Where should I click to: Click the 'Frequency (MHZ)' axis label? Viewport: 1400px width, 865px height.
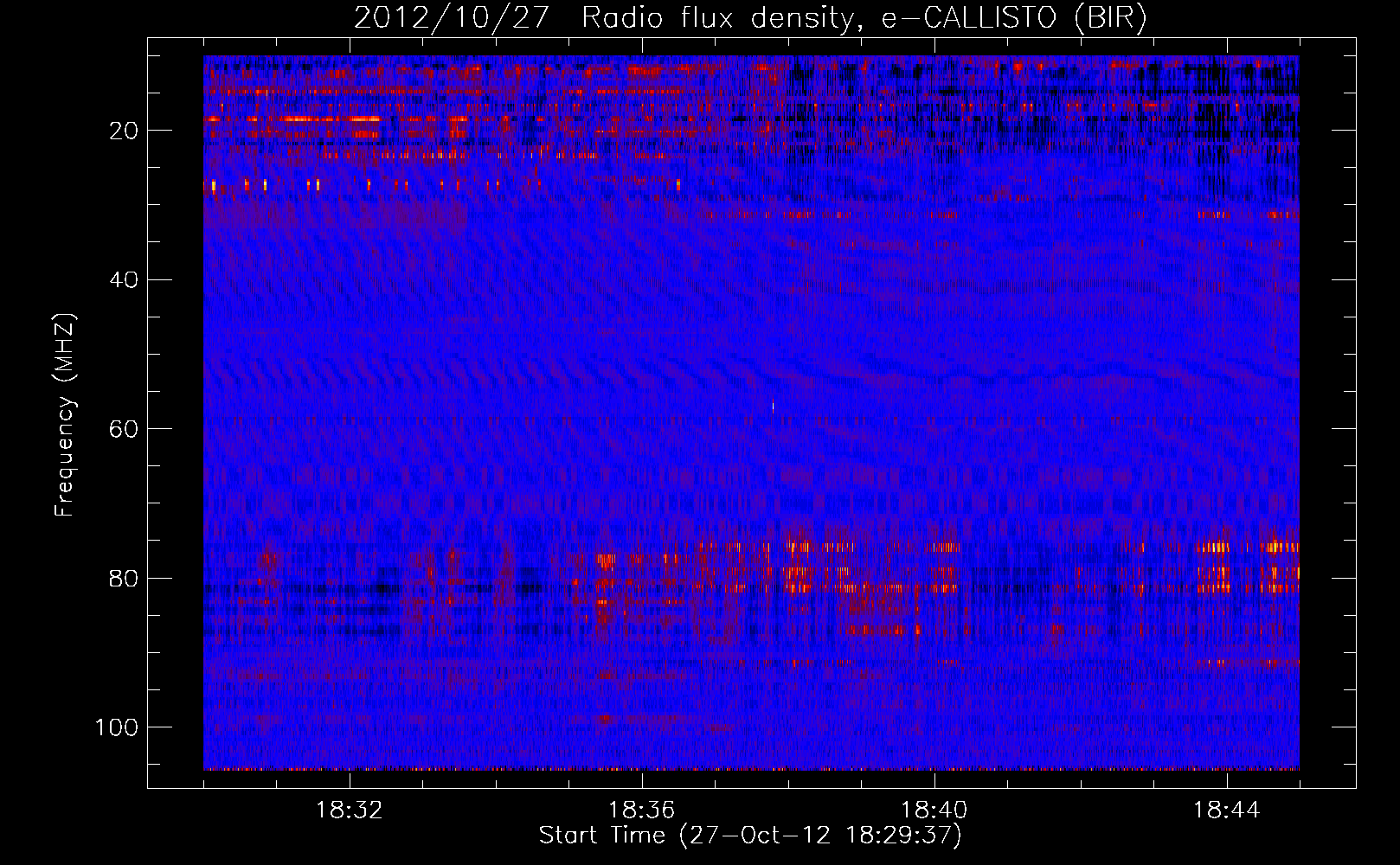tap(65, 415)
